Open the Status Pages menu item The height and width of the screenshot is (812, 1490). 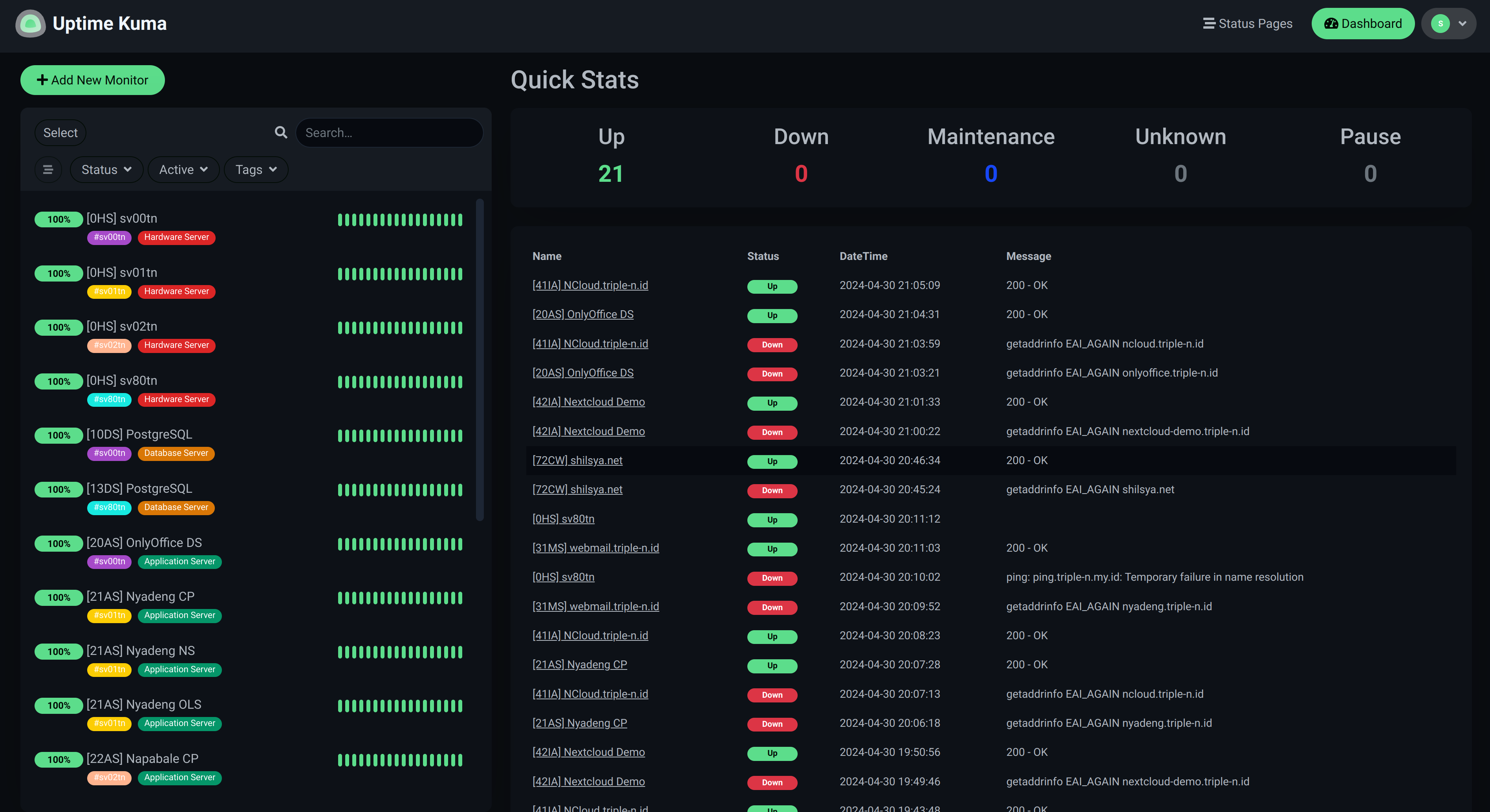coord(1248,24)
